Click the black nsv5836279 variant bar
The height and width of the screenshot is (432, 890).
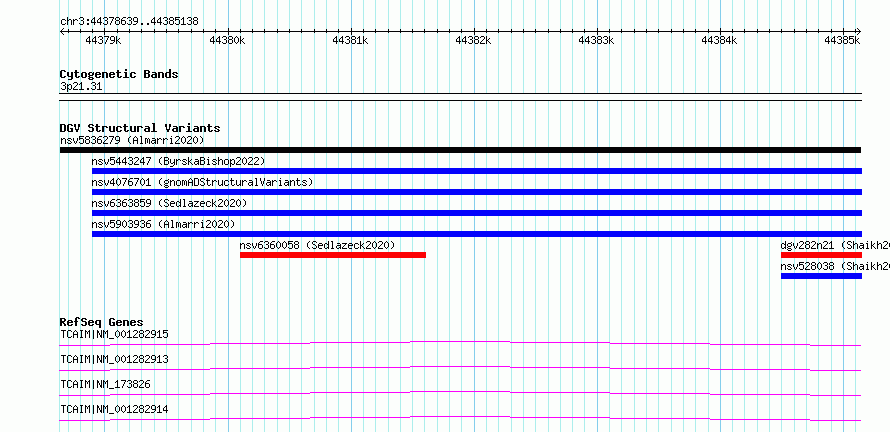[x=460, y=150]
